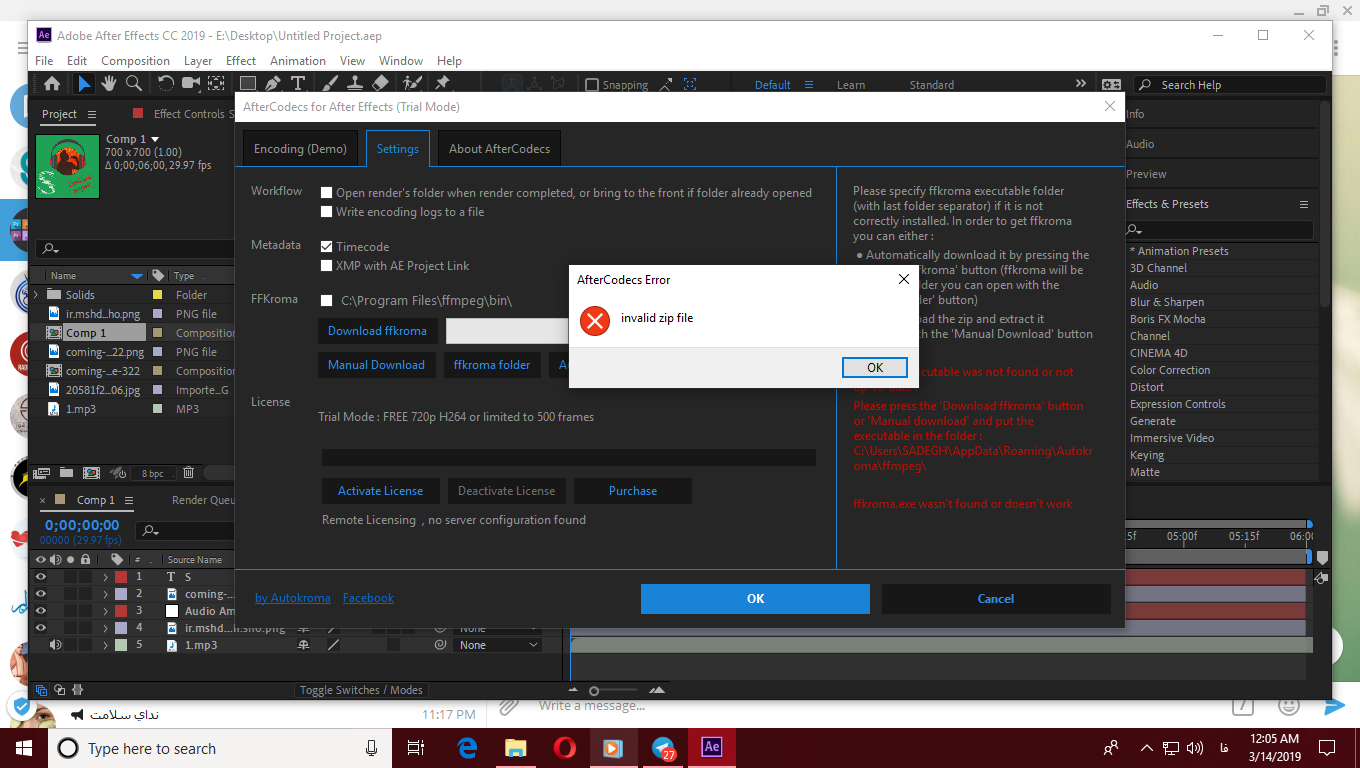This screenshot has width=1360, height=768.
Task: Click Cancel in AfterCodecs dialog
Action: coord(996,599)
